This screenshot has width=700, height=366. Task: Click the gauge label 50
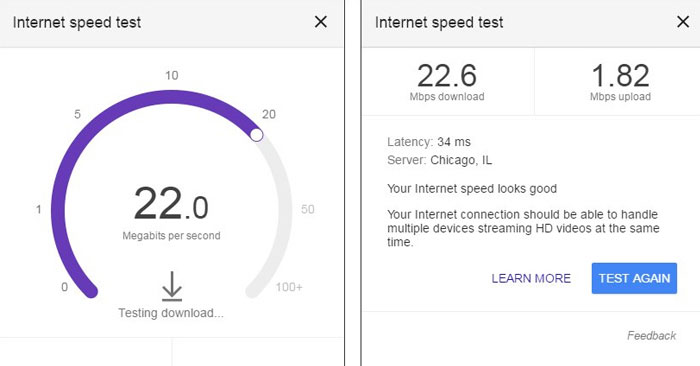308,209
